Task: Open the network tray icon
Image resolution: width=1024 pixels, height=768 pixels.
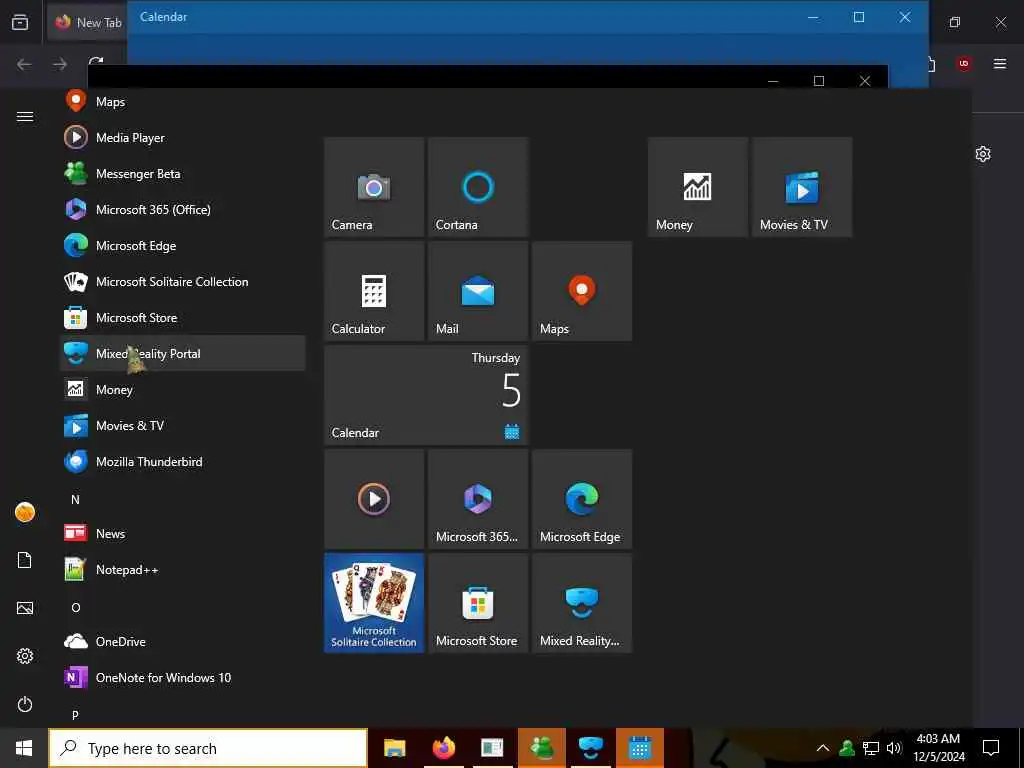Action: [x=871, y=748]
